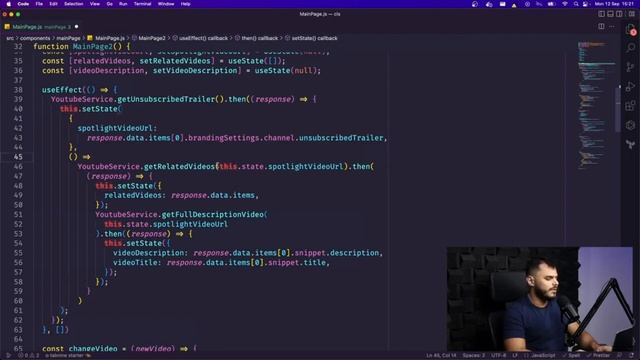
Task: Click the unsaved dot on MainPage.js tab
Action: (76, 27)
